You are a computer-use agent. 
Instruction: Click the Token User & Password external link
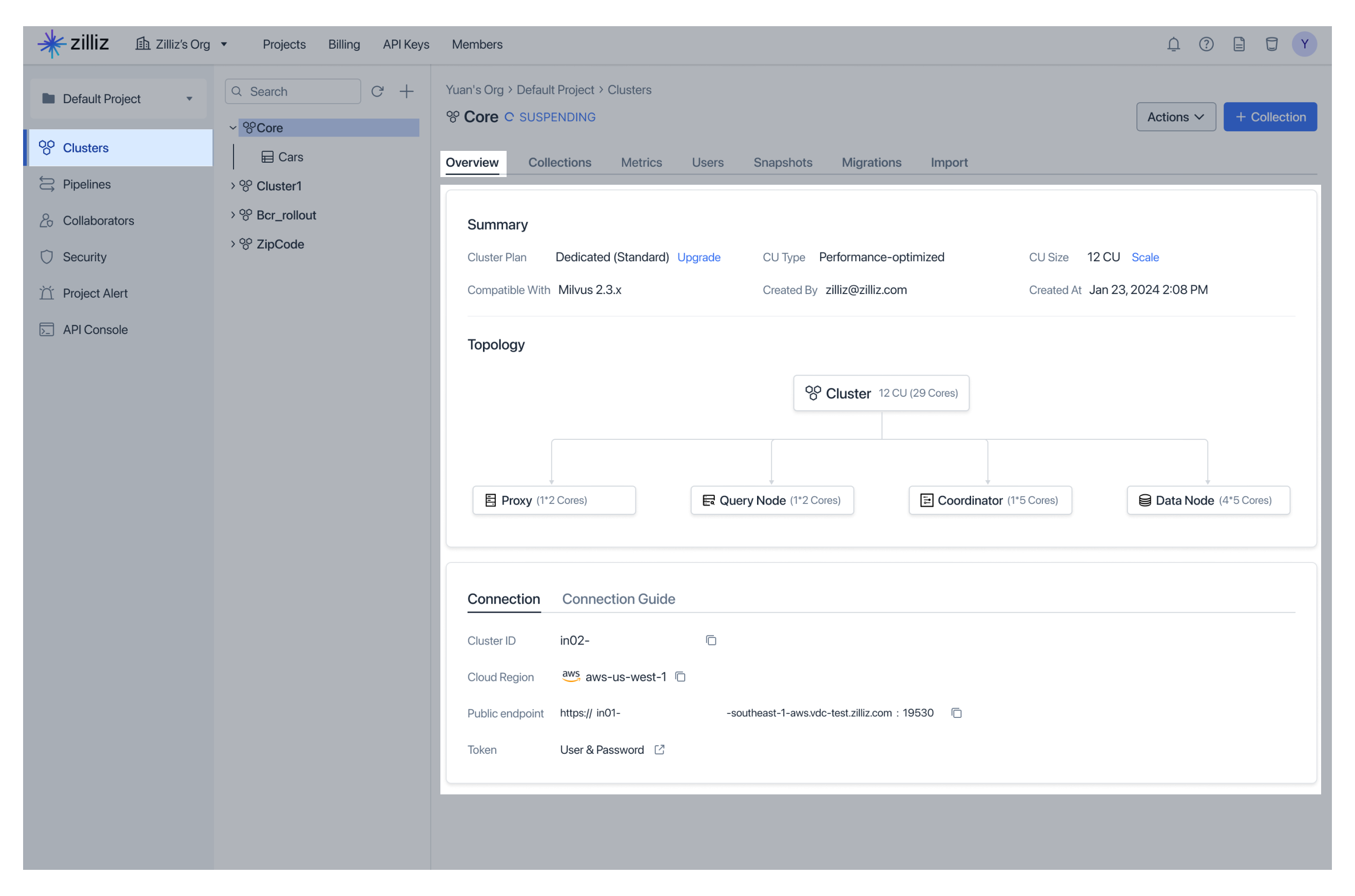(659, 749)
